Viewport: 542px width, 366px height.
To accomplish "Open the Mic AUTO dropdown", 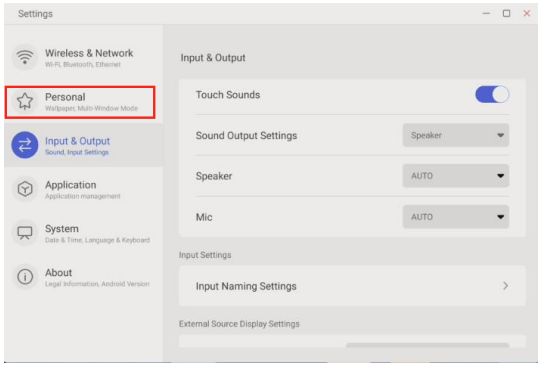I will tap(456, 217).
